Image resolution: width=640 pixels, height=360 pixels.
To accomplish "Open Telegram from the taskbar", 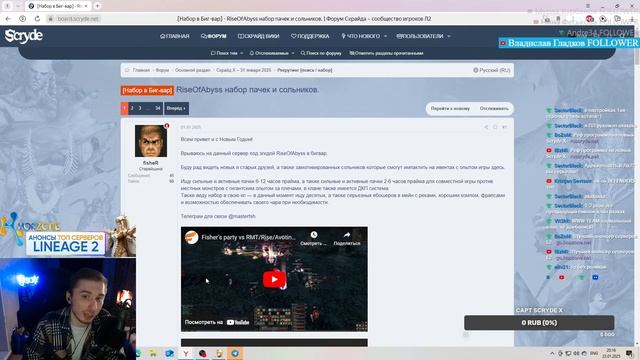I will point(235,353).
